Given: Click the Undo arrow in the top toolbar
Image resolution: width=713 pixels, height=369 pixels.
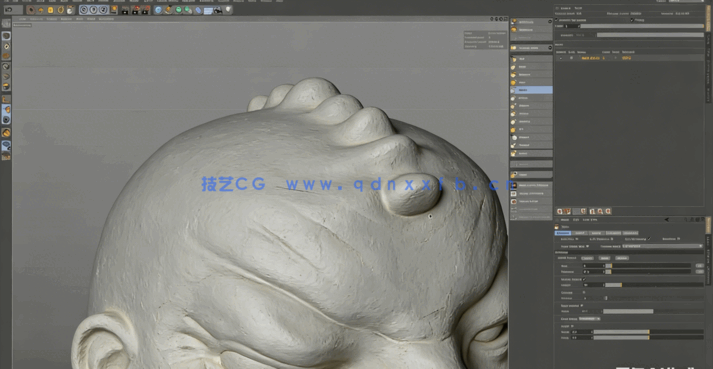Looking at the screenshot, I should coord(9,10).
